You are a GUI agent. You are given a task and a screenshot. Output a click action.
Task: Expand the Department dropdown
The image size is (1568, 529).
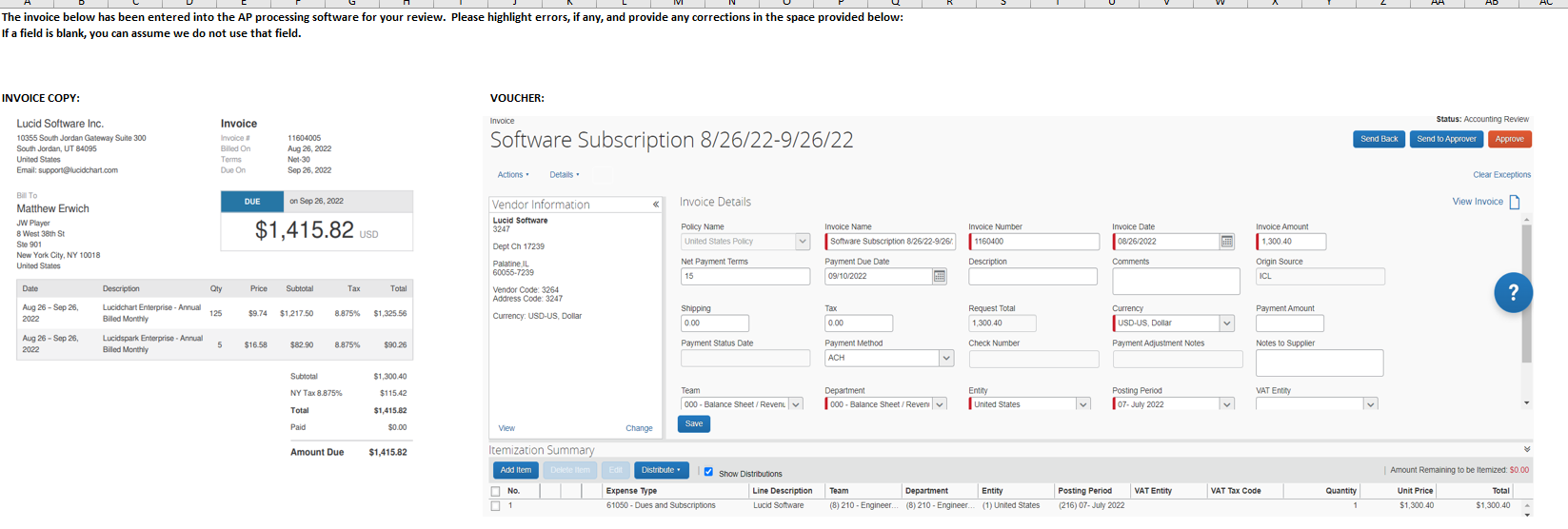pos(940,404)
